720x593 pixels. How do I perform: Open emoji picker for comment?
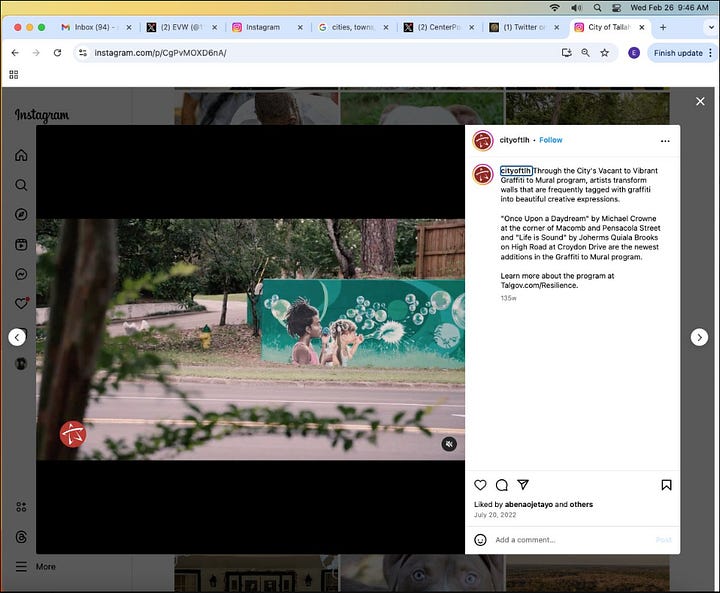tap(480, 540)
